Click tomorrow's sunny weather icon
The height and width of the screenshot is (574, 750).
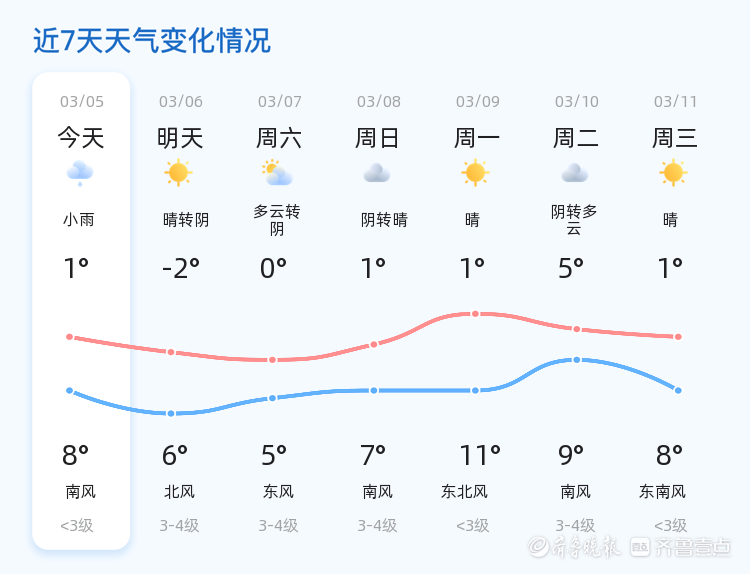(x=178, y=173)
